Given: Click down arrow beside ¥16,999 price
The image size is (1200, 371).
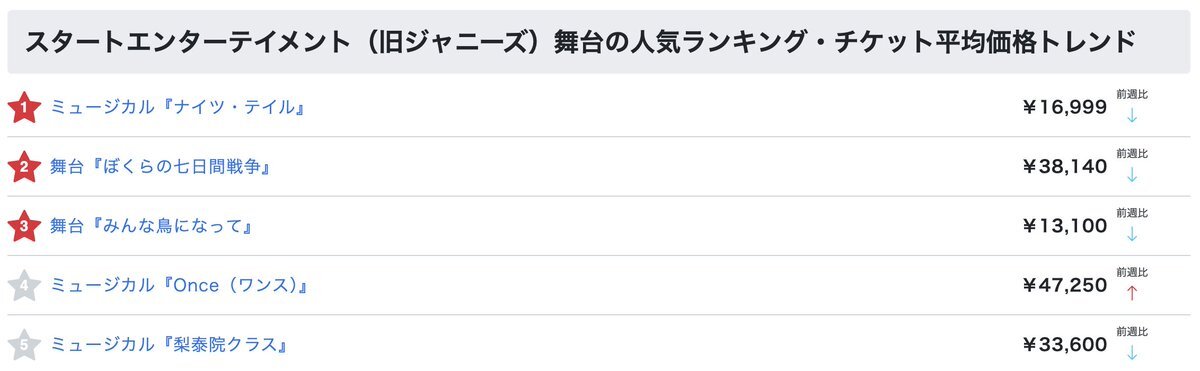Looking at the screenshot, I should click(x=1132, y=114).
